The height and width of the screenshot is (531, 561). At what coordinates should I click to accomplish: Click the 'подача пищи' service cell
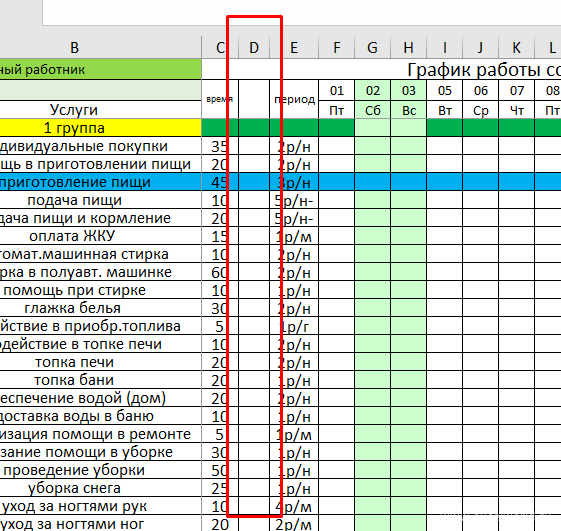(74, 200)
